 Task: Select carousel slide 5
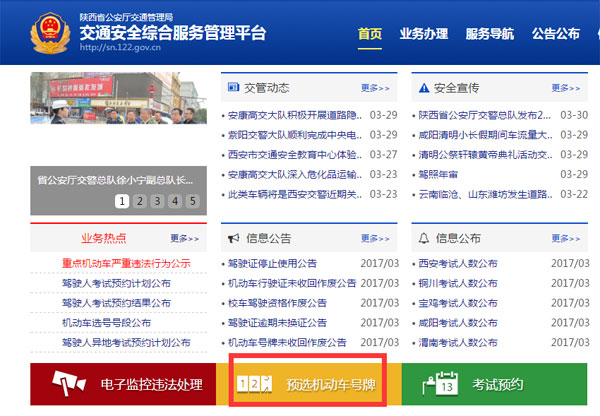[x=192, y=201]
